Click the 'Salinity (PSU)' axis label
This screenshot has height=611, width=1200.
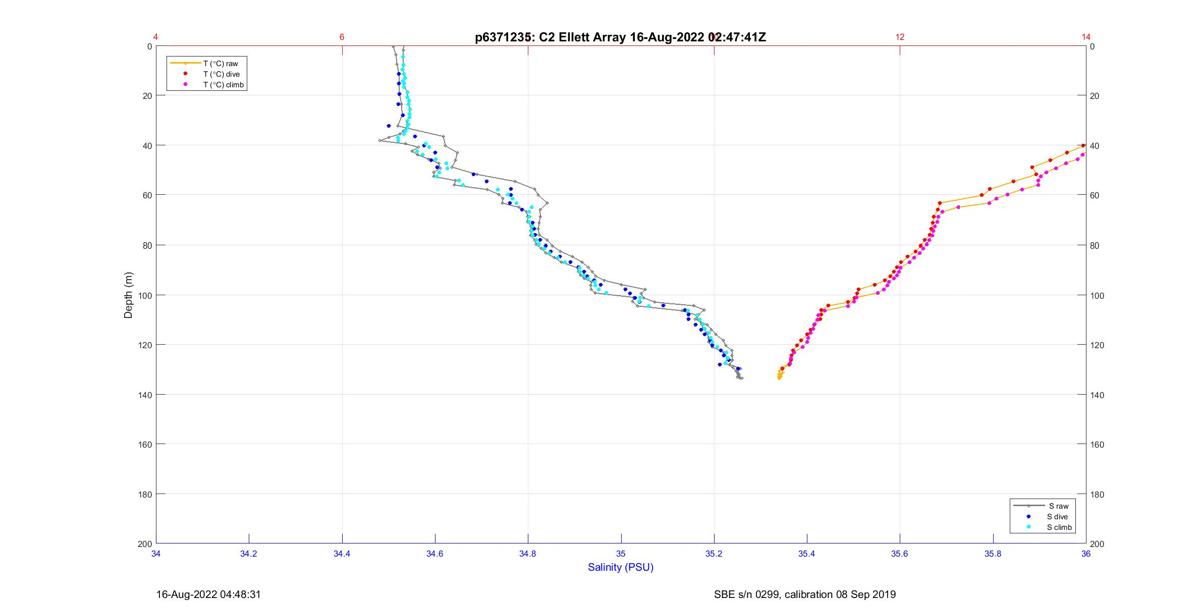[x=621, y=567]
